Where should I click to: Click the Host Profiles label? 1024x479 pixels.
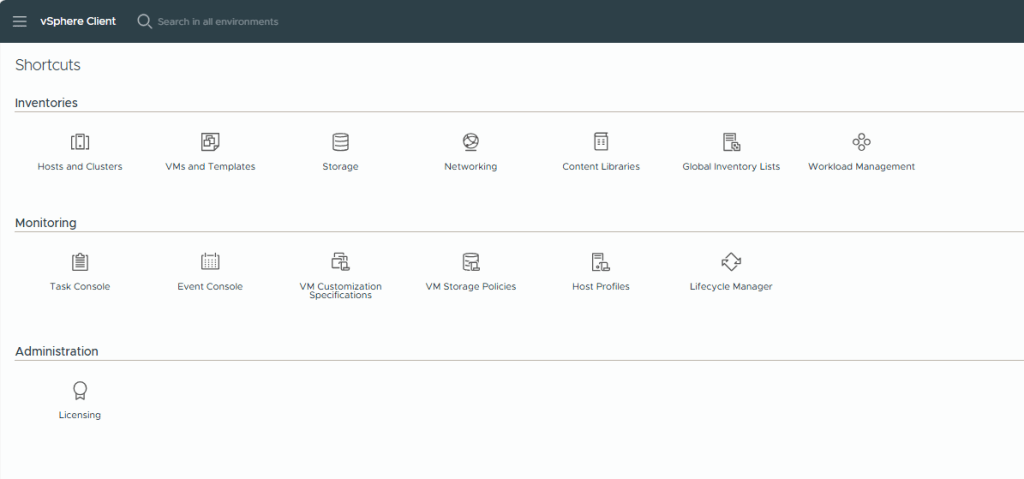601,286
